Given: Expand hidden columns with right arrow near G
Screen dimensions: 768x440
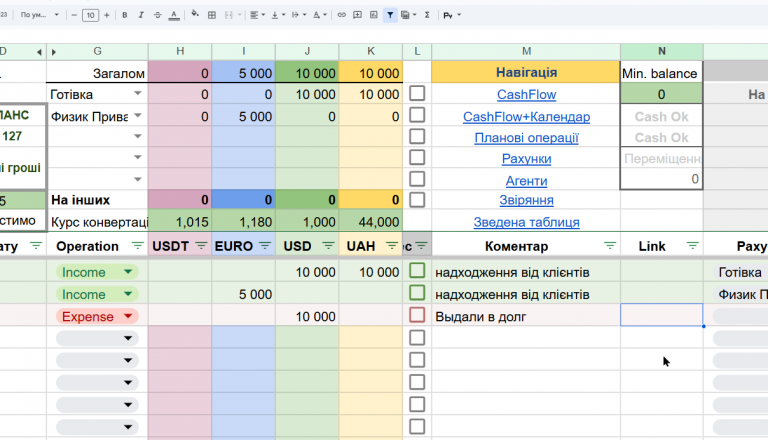Looking at the screenshot, I should (x=54, y=52).
